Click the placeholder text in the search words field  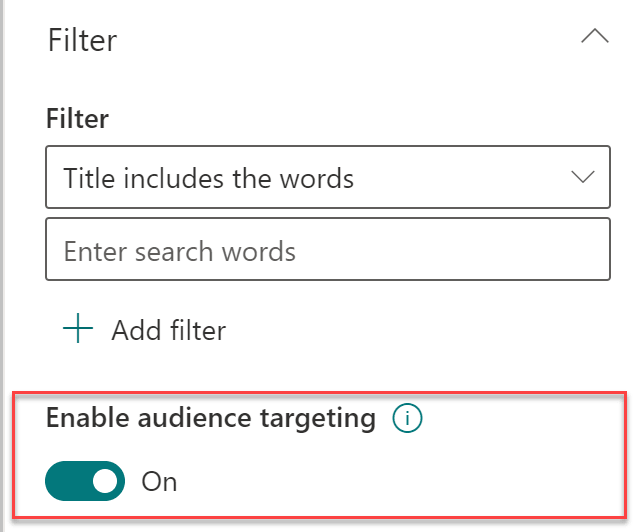(x=179, y=250)
